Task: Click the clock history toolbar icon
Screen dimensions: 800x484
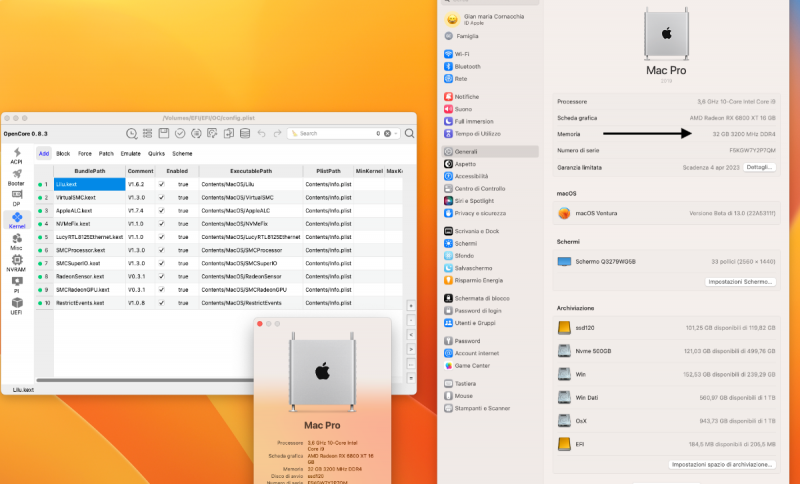Action: [x=131, y=133]
